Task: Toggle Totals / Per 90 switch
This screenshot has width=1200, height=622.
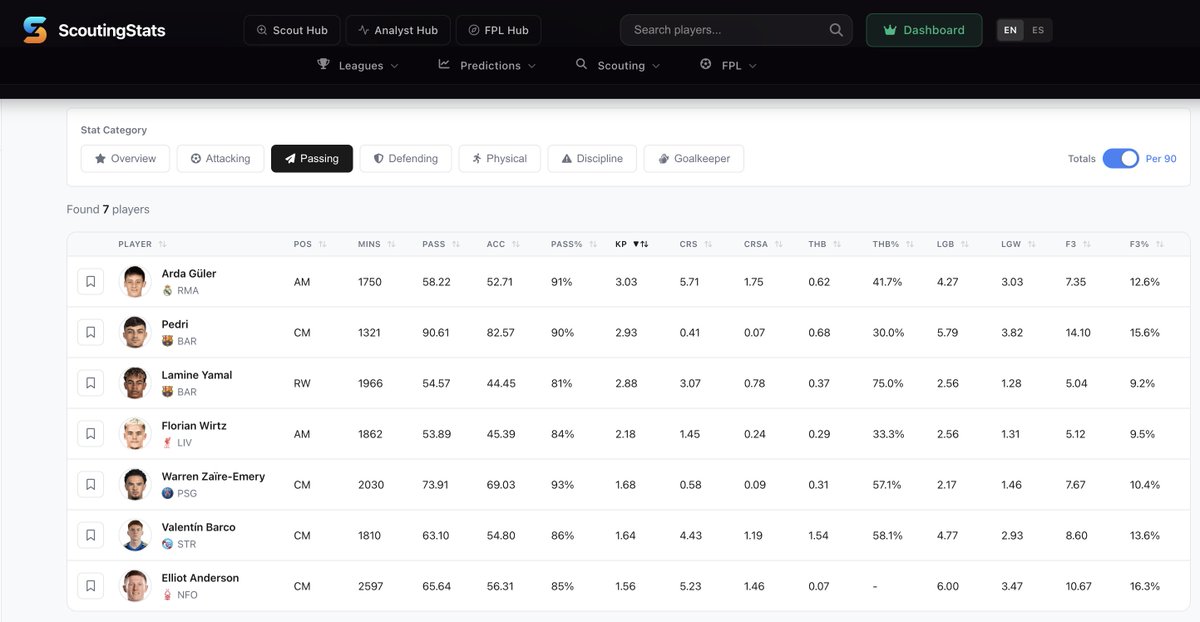Action: click(1120, 158)
